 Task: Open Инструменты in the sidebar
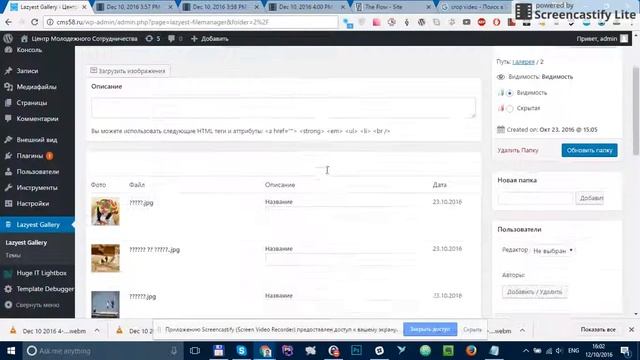[37, 188]
